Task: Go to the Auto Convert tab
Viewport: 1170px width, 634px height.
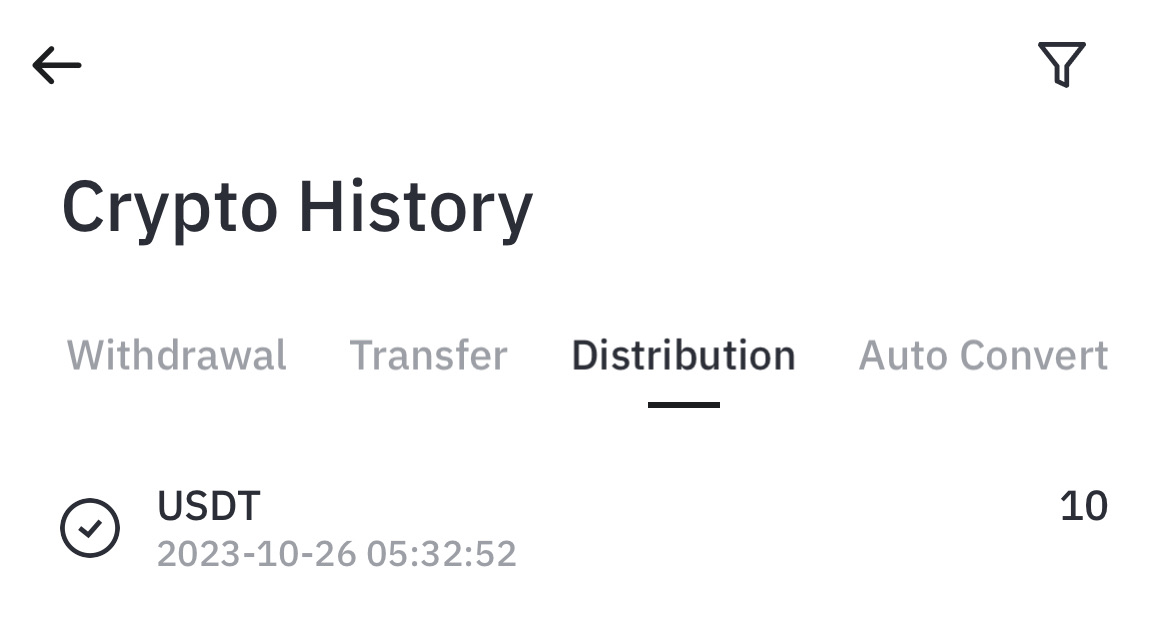Action: click(x=983, y=356)
